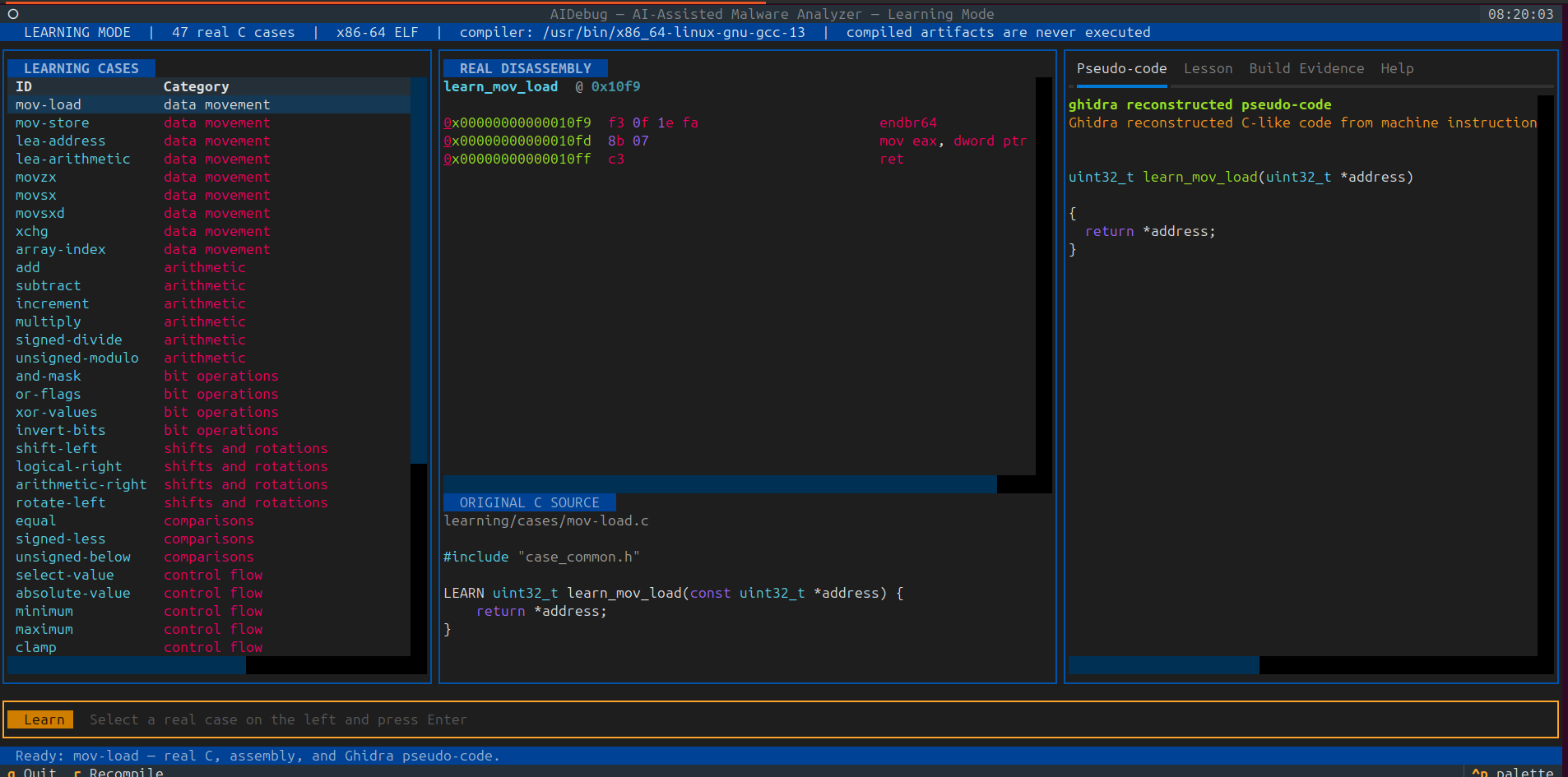This screenshot has width=1568, height=777.
Task: Select the movzx case
Action: (x=209, y=177)
